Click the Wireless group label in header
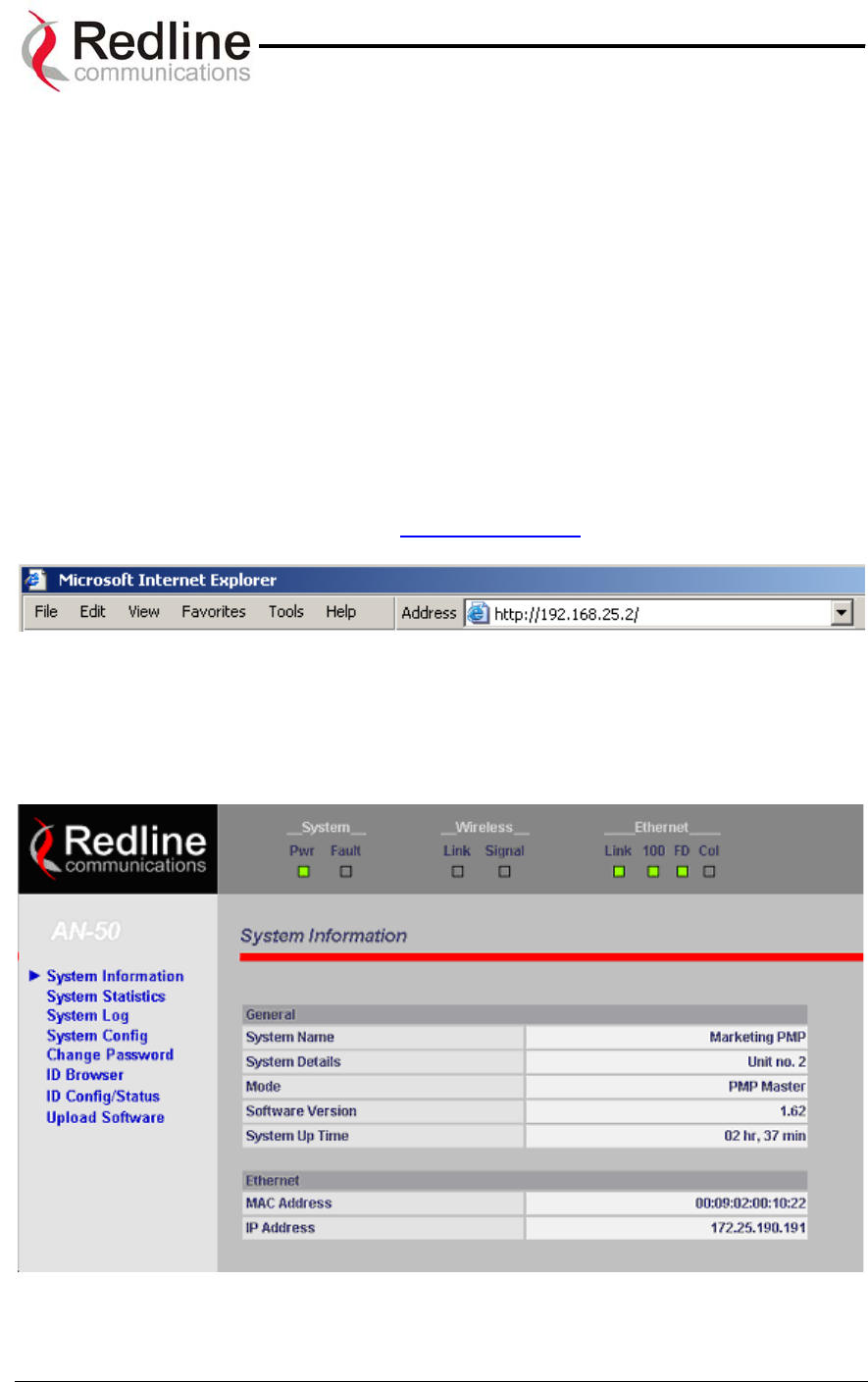The height and width of the screenshot is (1382, 868). coord(485,828)
